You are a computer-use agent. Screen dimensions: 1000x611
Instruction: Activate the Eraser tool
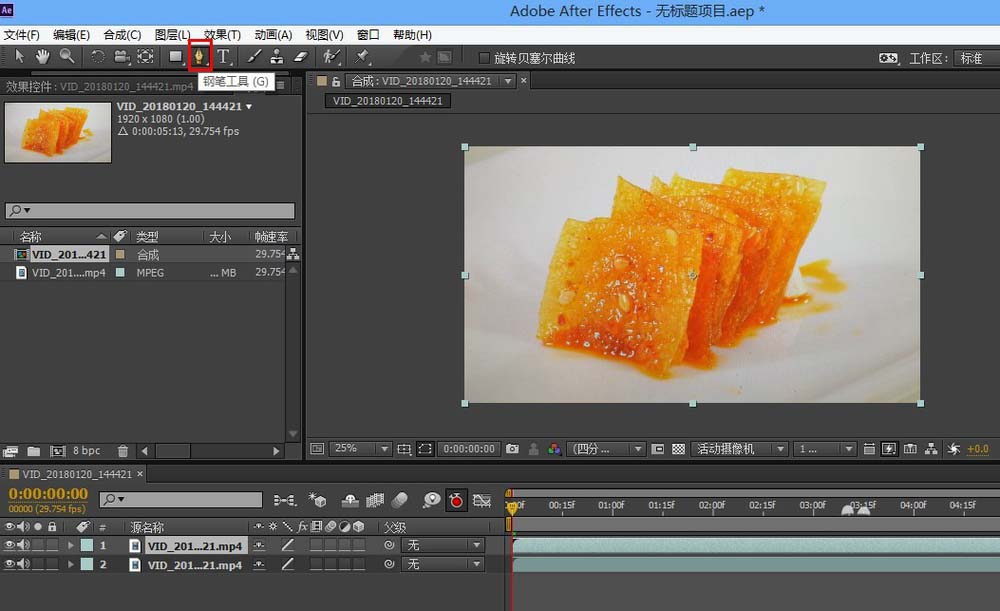[299, 57]
